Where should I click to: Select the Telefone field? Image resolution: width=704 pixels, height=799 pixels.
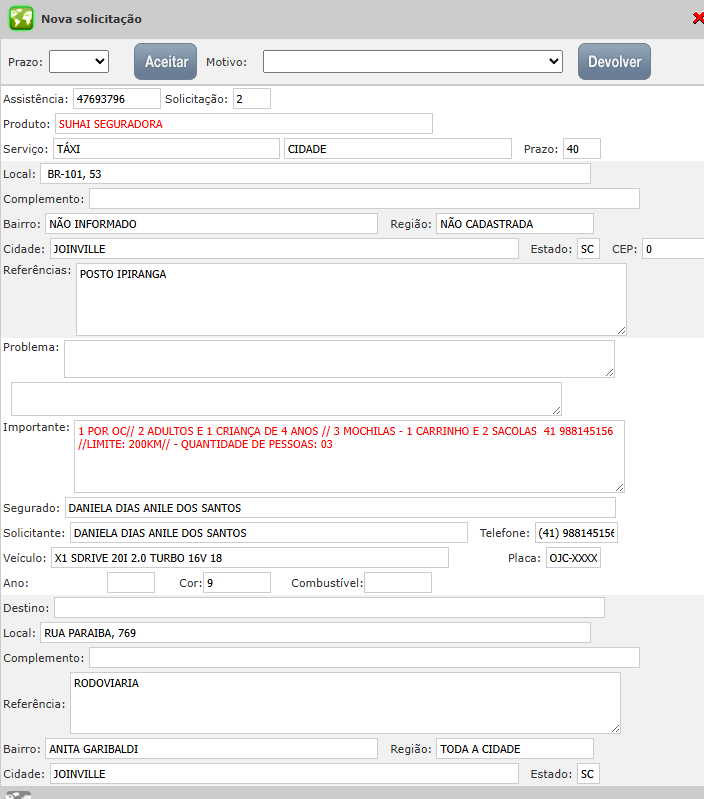pos(576,533)
